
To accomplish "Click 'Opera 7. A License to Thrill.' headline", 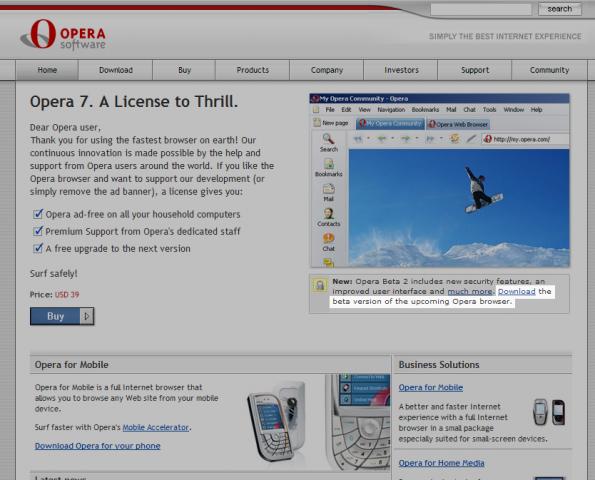I will click(x=134, y=102).
